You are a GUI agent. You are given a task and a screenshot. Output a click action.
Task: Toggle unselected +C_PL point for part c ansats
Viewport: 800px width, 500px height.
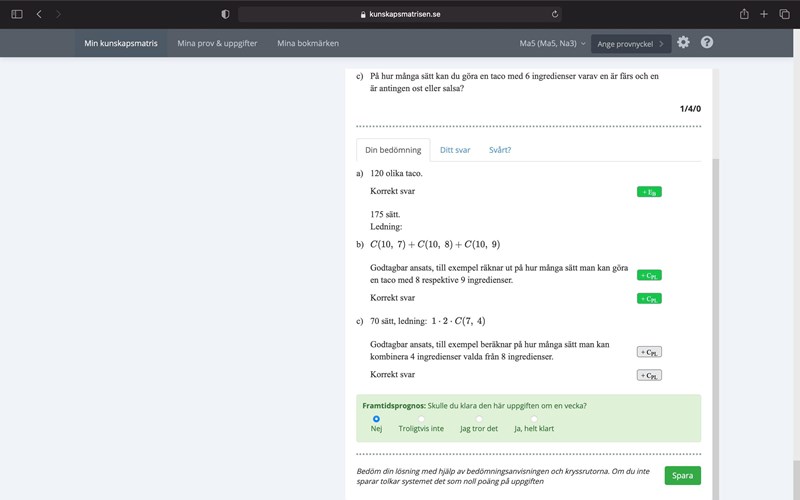pyautogui.click(x=649, y=351)
